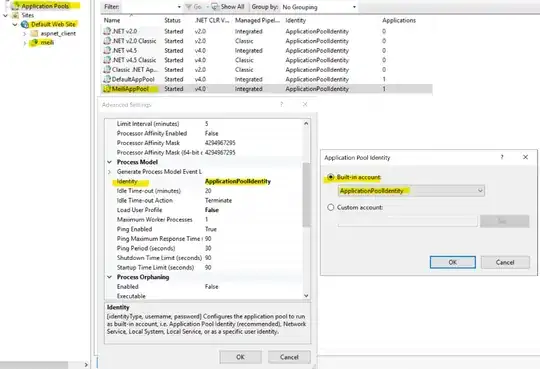Image resolution: width=540 pixels, height=369 pixels.
Task: Collapse the Process Model section
Action: [x=110, y=162]
